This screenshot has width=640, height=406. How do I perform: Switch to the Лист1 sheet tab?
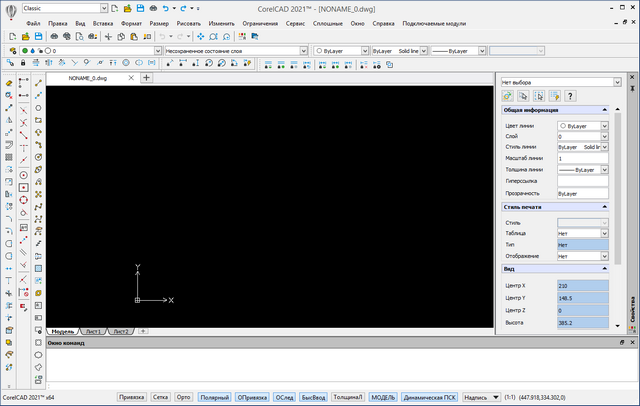click(93, 330)
